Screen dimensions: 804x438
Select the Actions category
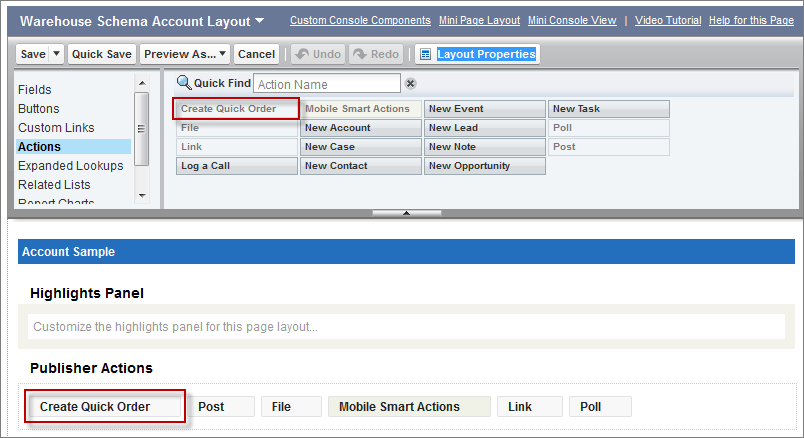[73, 147]
